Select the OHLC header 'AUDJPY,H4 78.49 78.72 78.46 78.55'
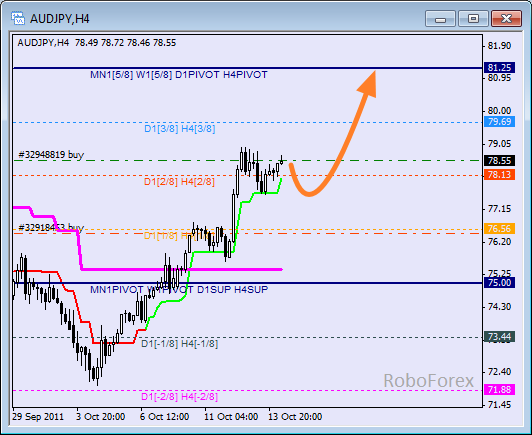The height and width of the screenshot is (435, 532). [97, 43]
